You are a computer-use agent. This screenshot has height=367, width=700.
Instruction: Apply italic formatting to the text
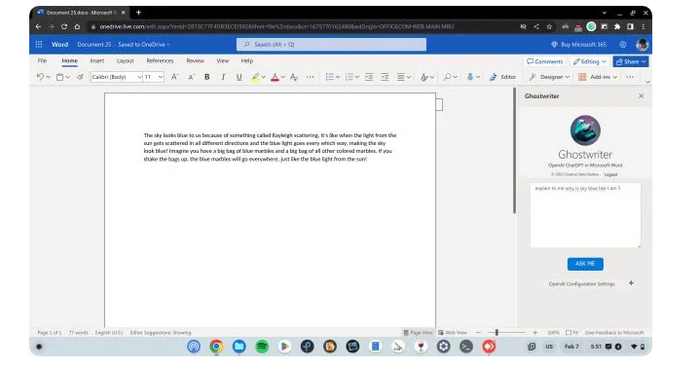tap(223, 77)
